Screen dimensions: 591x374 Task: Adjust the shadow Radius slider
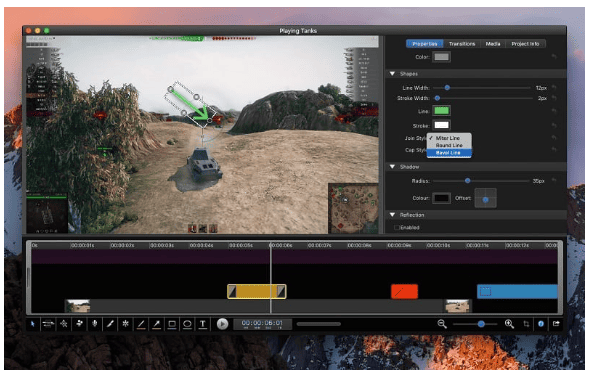click(x=481, y=181)
